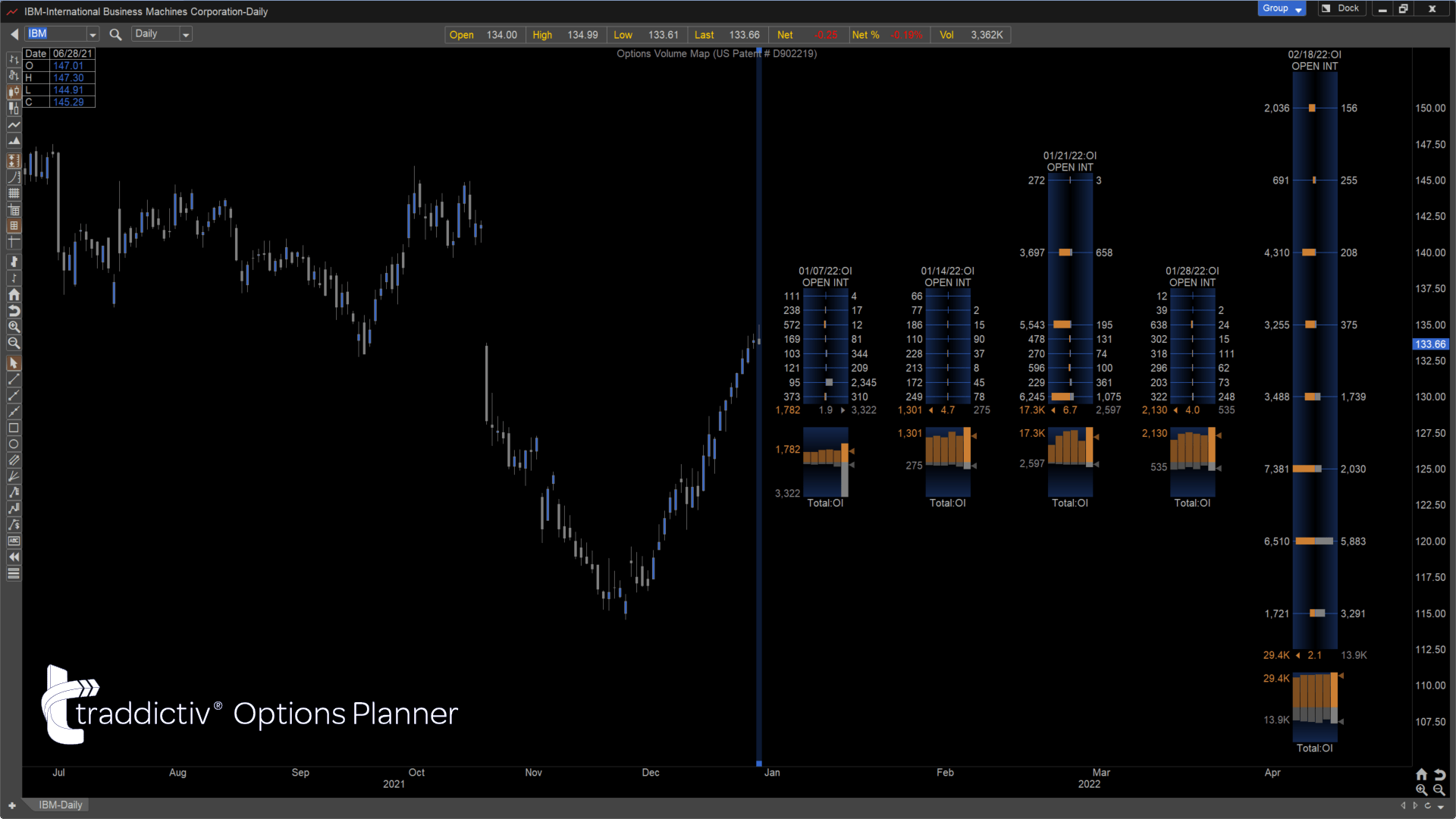Image resolution: width=1456 pixels, height=819 pixels.
Task: Click the IBM-Daily tab at bottom
Action: point(60,805)
